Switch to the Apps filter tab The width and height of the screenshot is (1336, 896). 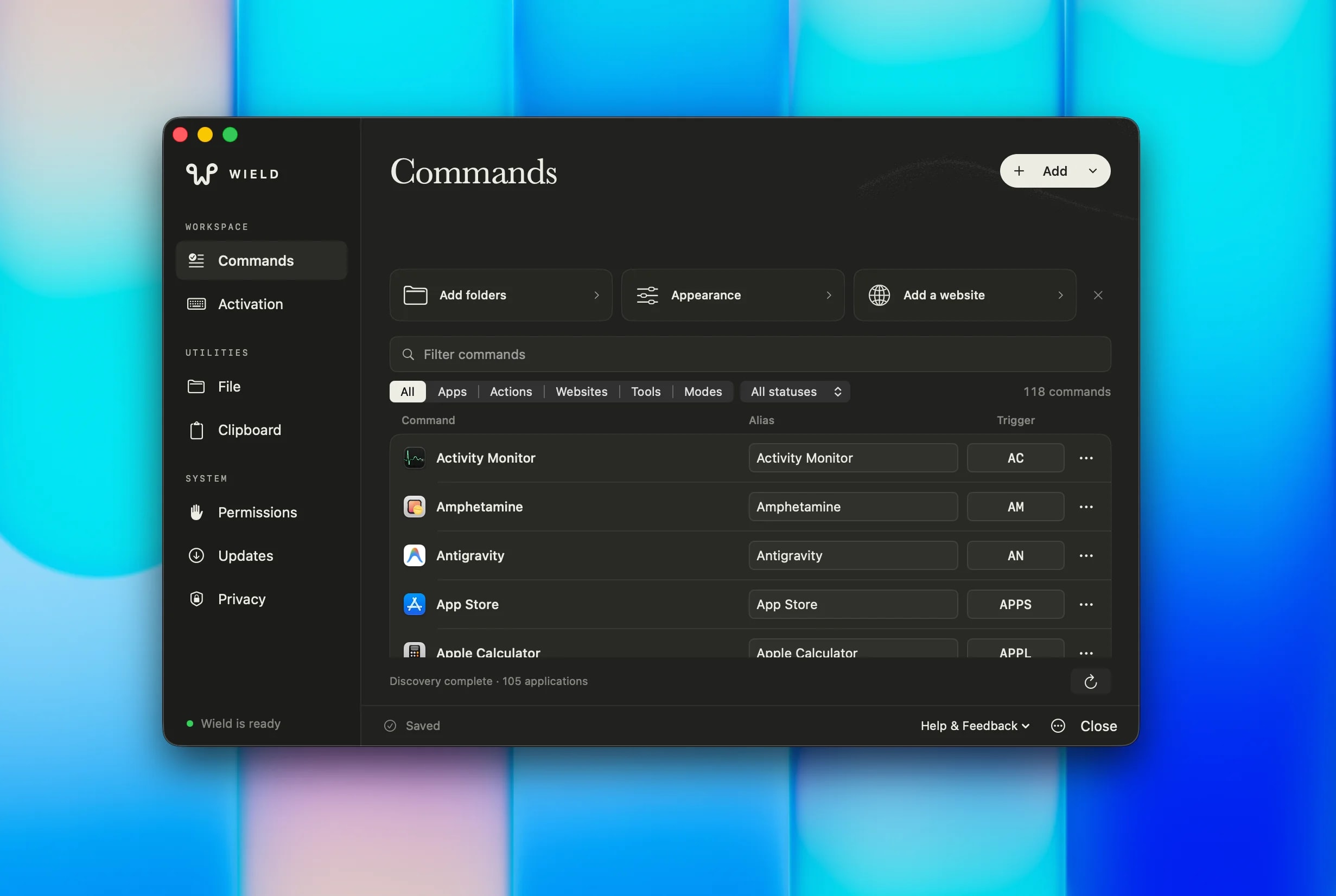[452, 392]
